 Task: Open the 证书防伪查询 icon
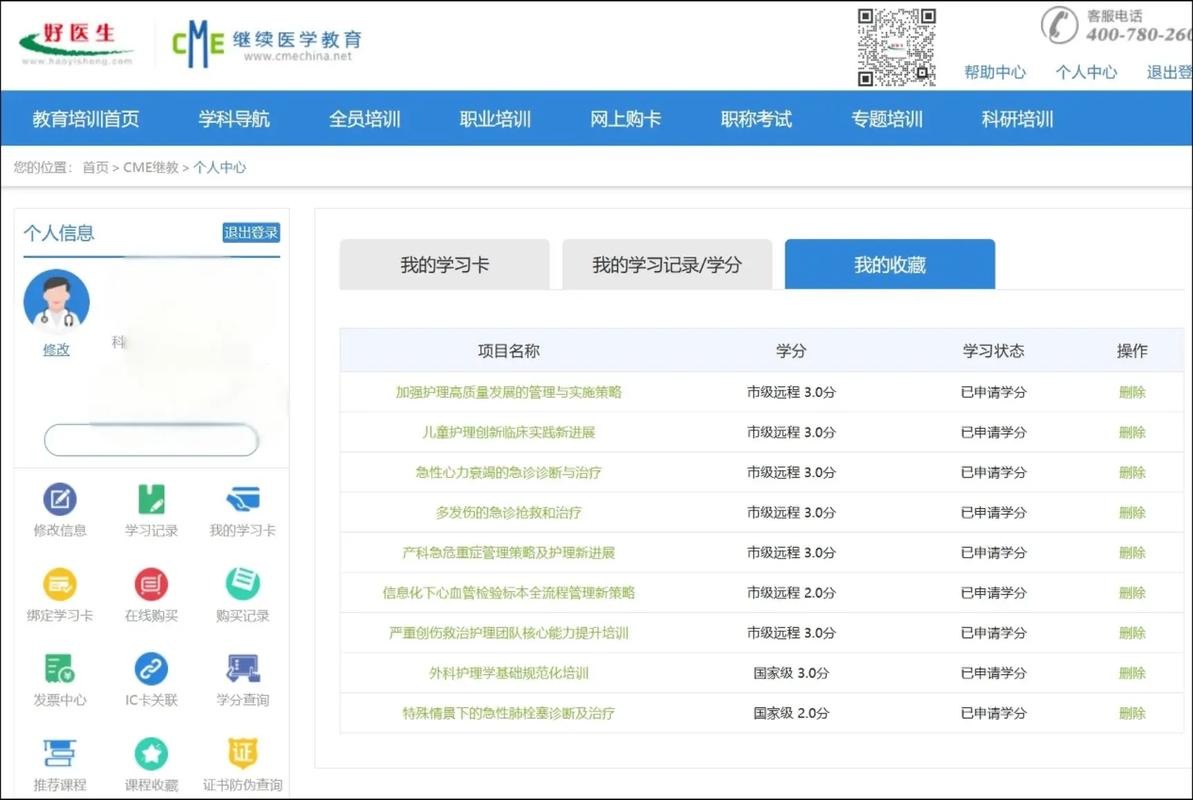243,754
